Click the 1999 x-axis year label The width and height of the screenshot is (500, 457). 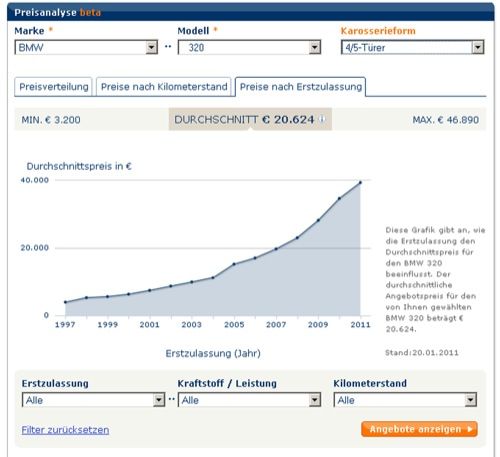107,324
